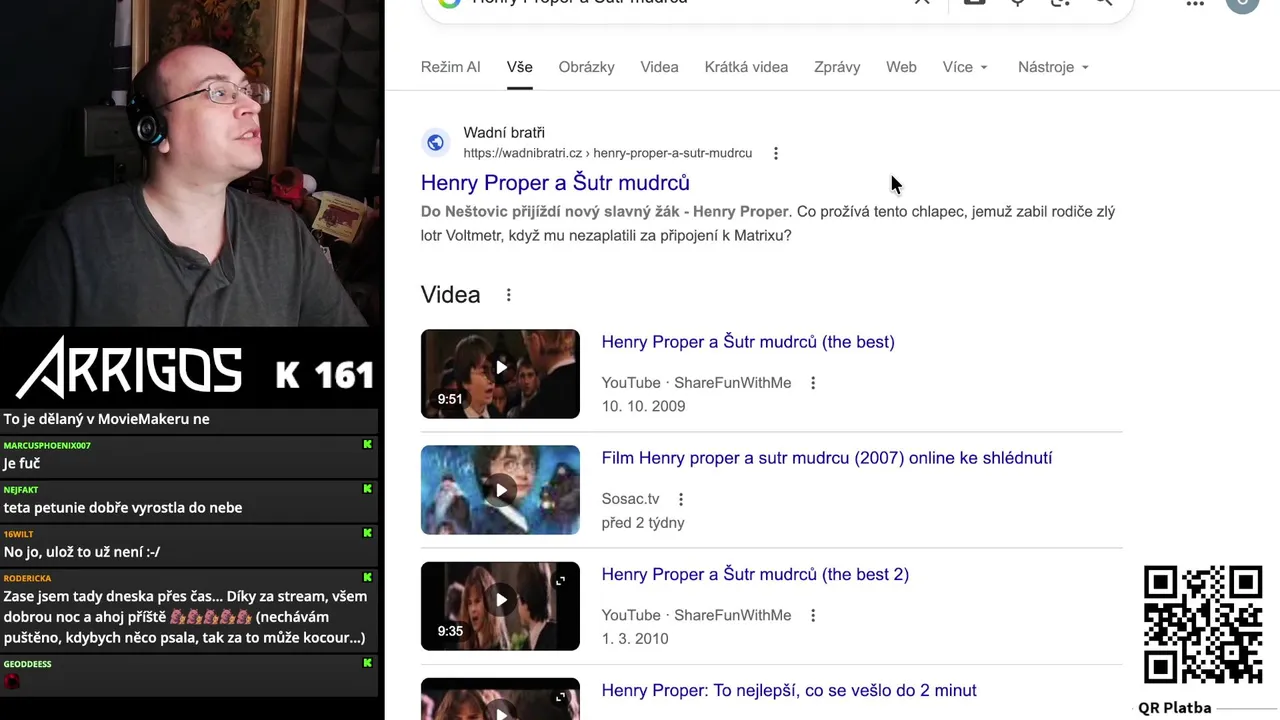Click Kick badge beside GEODDEESS
Screen dimensions: 1280x720
click(x=367, y=663)
